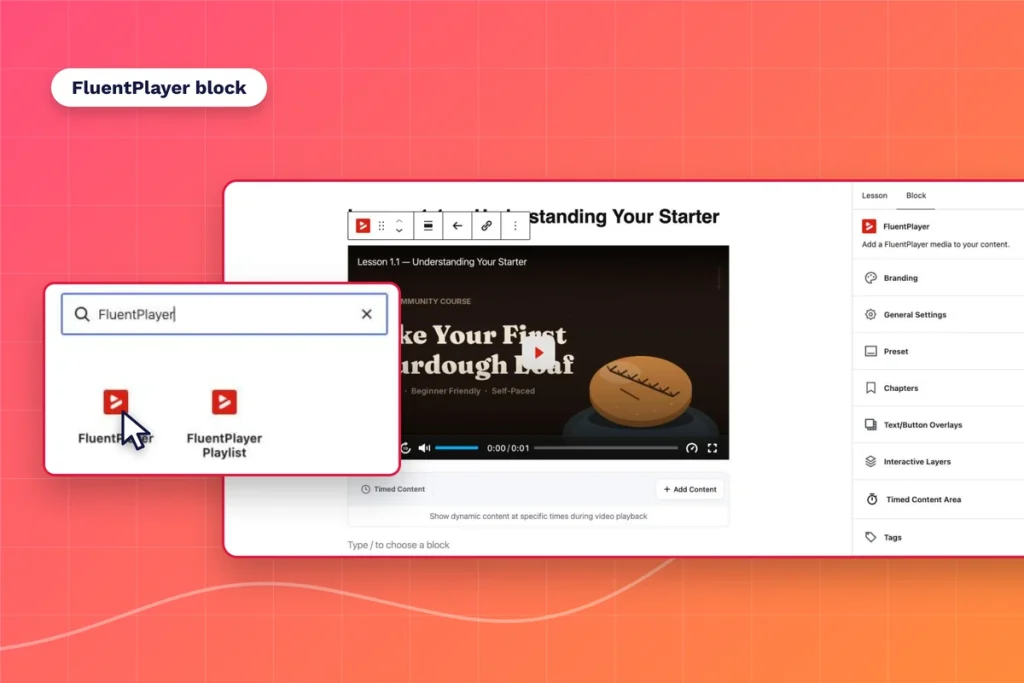Switch to the Block tab

pos(916,195)
